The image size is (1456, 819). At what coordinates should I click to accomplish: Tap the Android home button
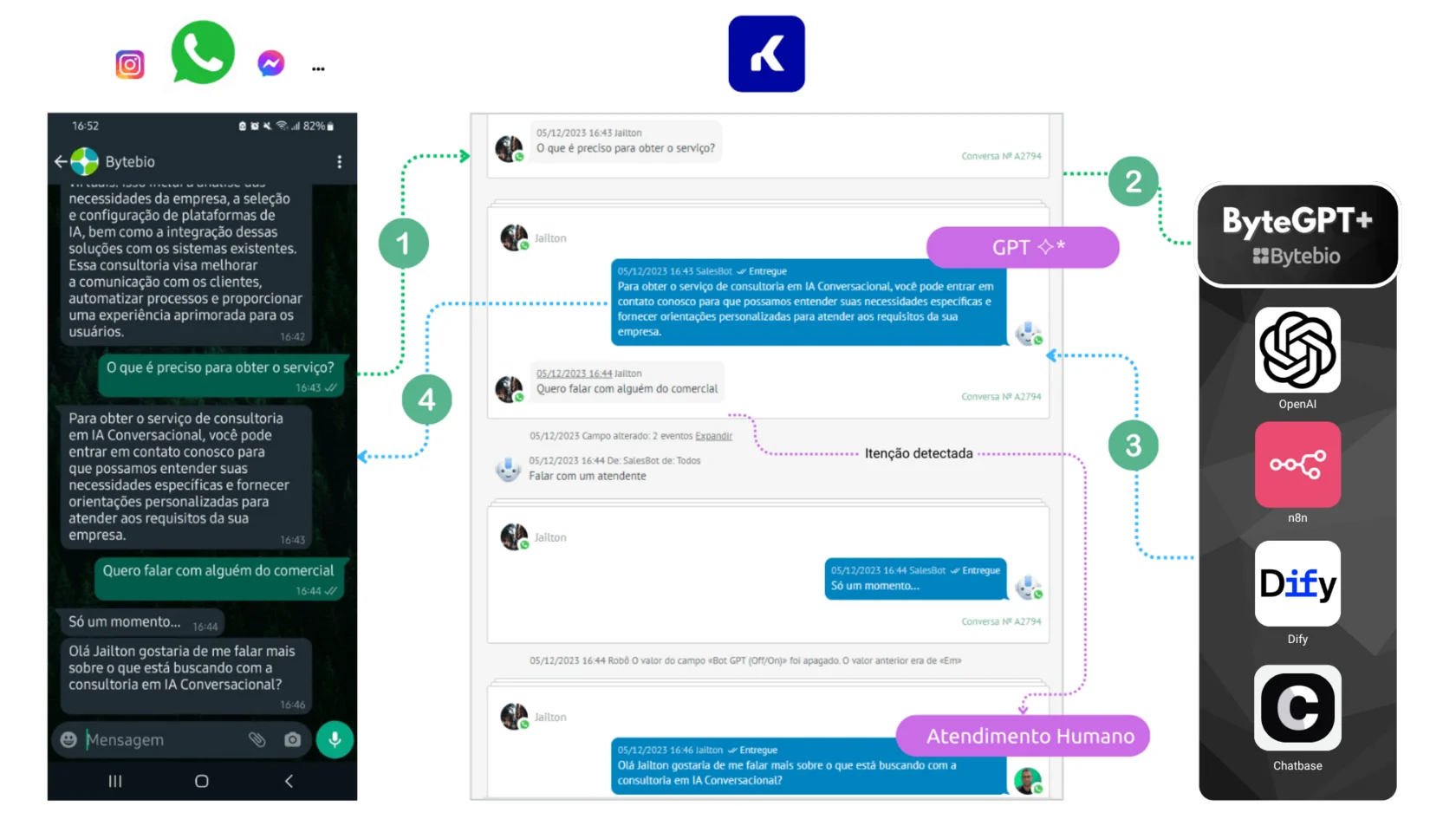[202, 781]
